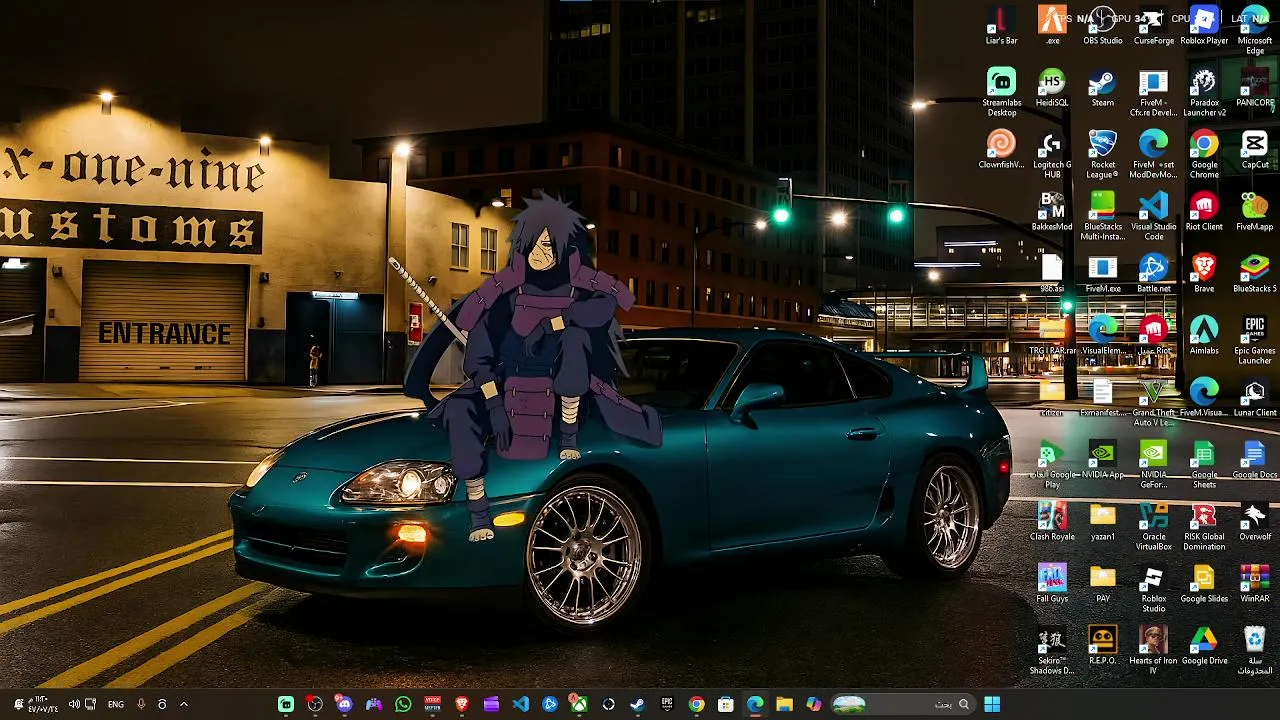Select the Aimlabs desktop icon

point(1204,336)
